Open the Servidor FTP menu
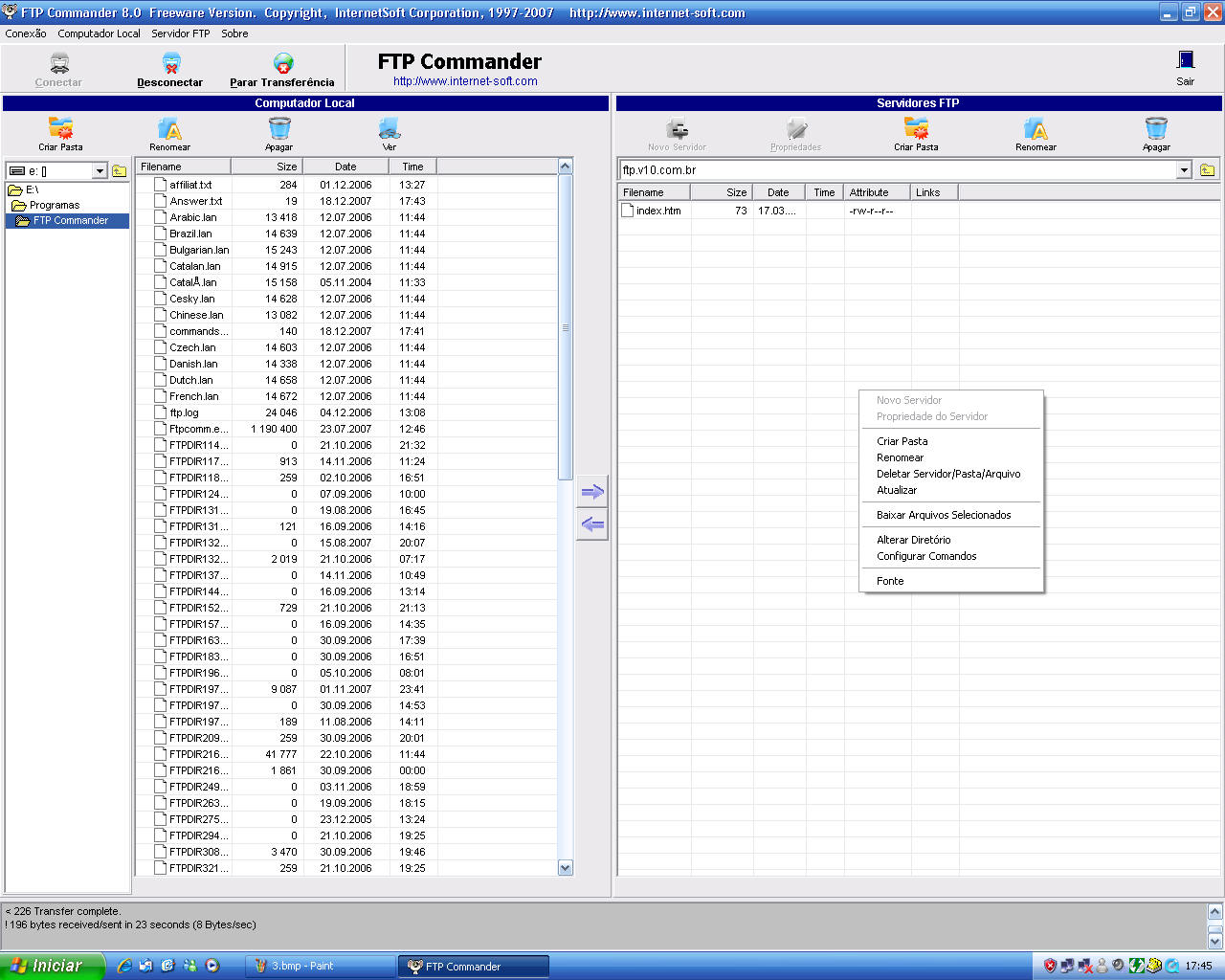Viewport: 1225px width, 980px height. pyautogui.click(x=180, y=33)
